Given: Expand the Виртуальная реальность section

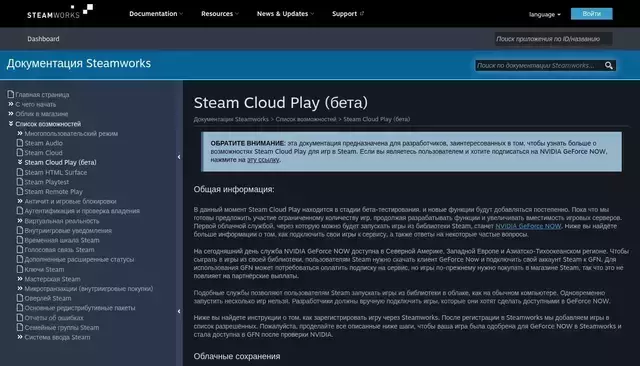Looking at the screenshot, I should coord(62,221).
